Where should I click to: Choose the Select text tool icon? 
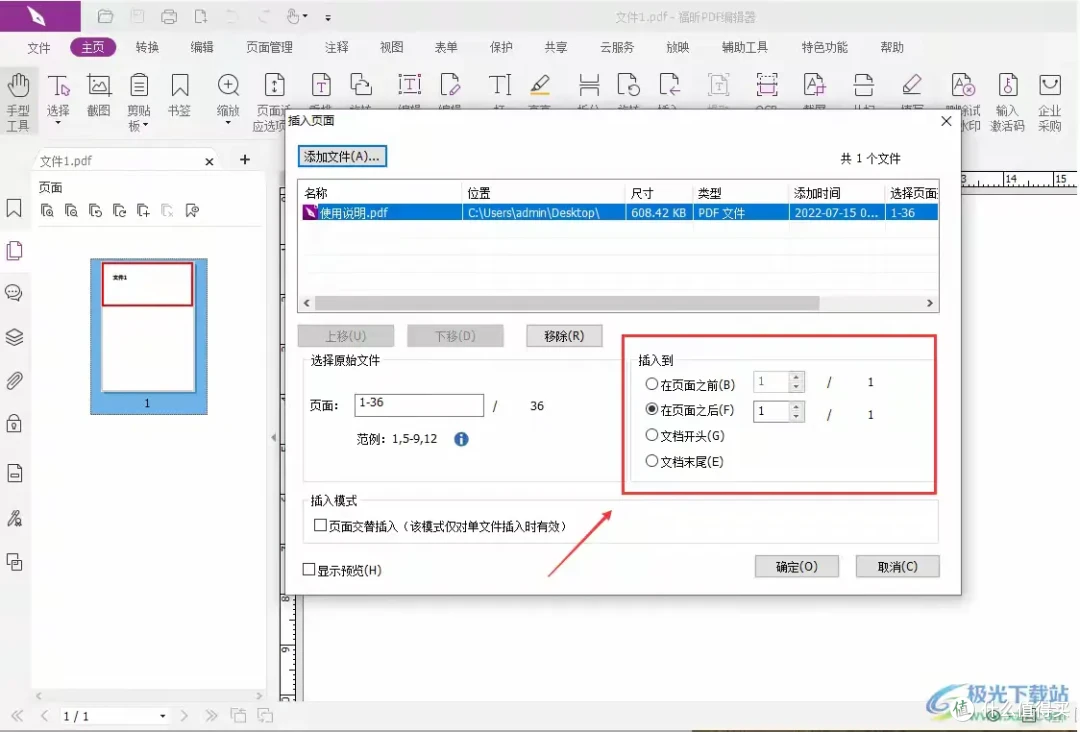point(59,86)
